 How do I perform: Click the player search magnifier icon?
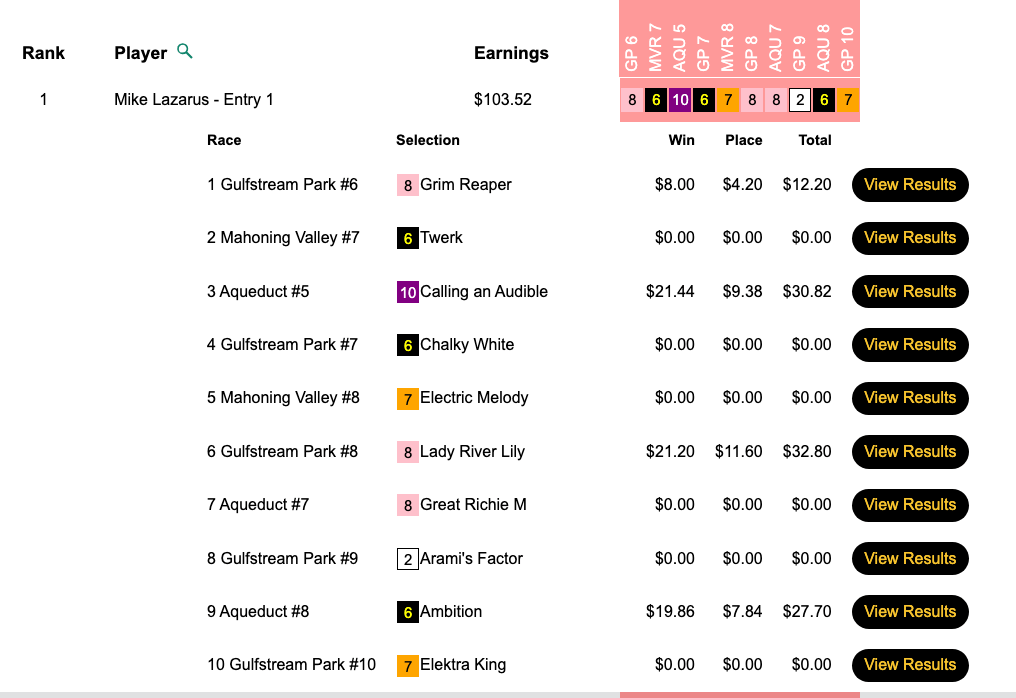184,51
